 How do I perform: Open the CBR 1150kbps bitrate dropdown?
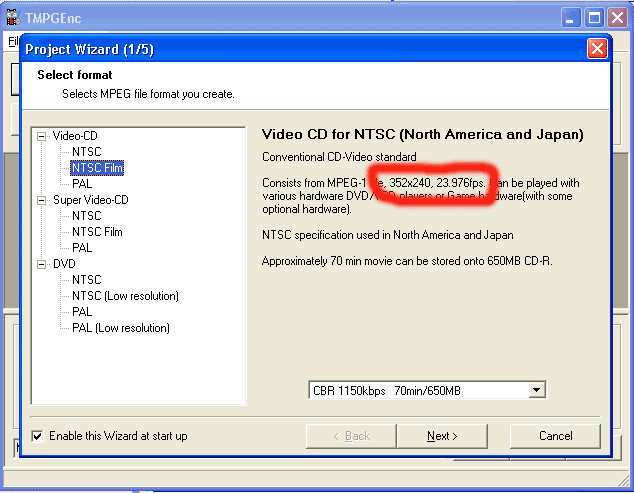(536, 390)
